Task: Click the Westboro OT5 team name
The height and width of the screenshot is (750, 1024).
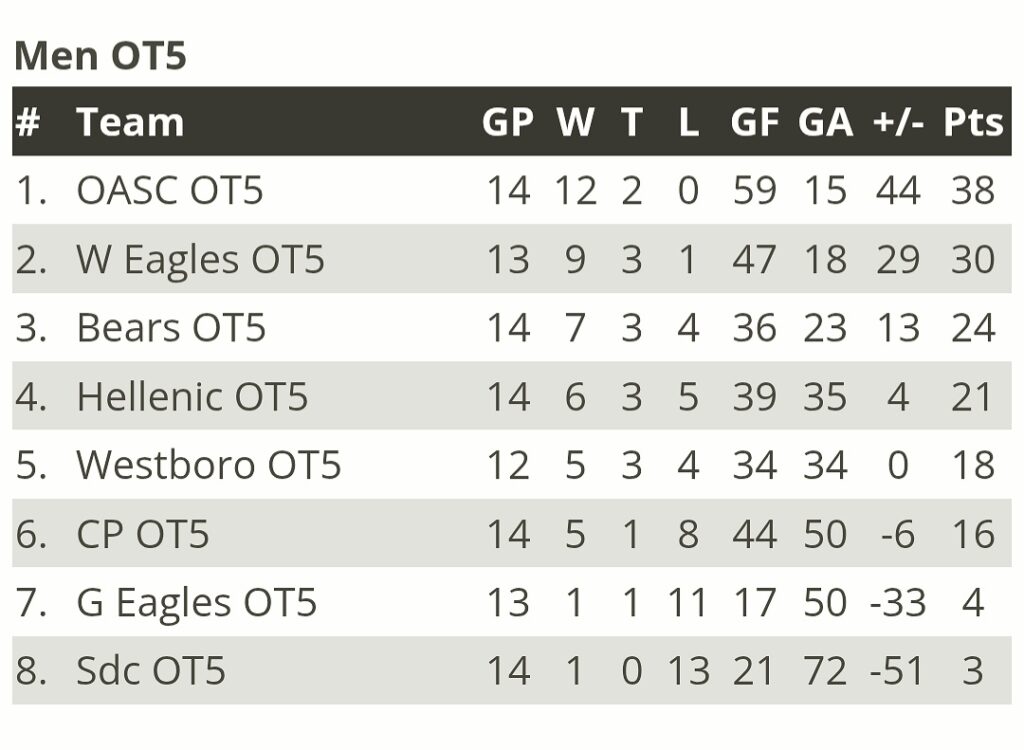Action: pyautogui.click(x=208, y=465)
